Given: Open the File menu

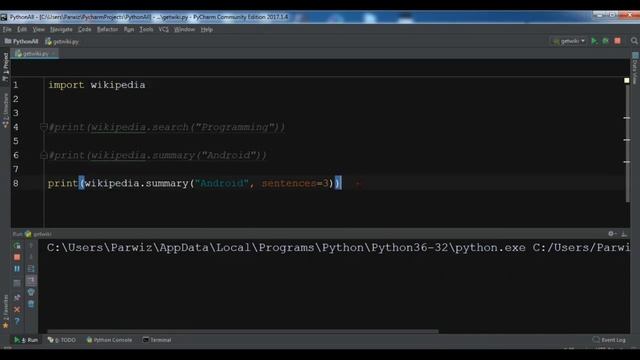Looking at the screenshot, I should [x=7, y=29].
